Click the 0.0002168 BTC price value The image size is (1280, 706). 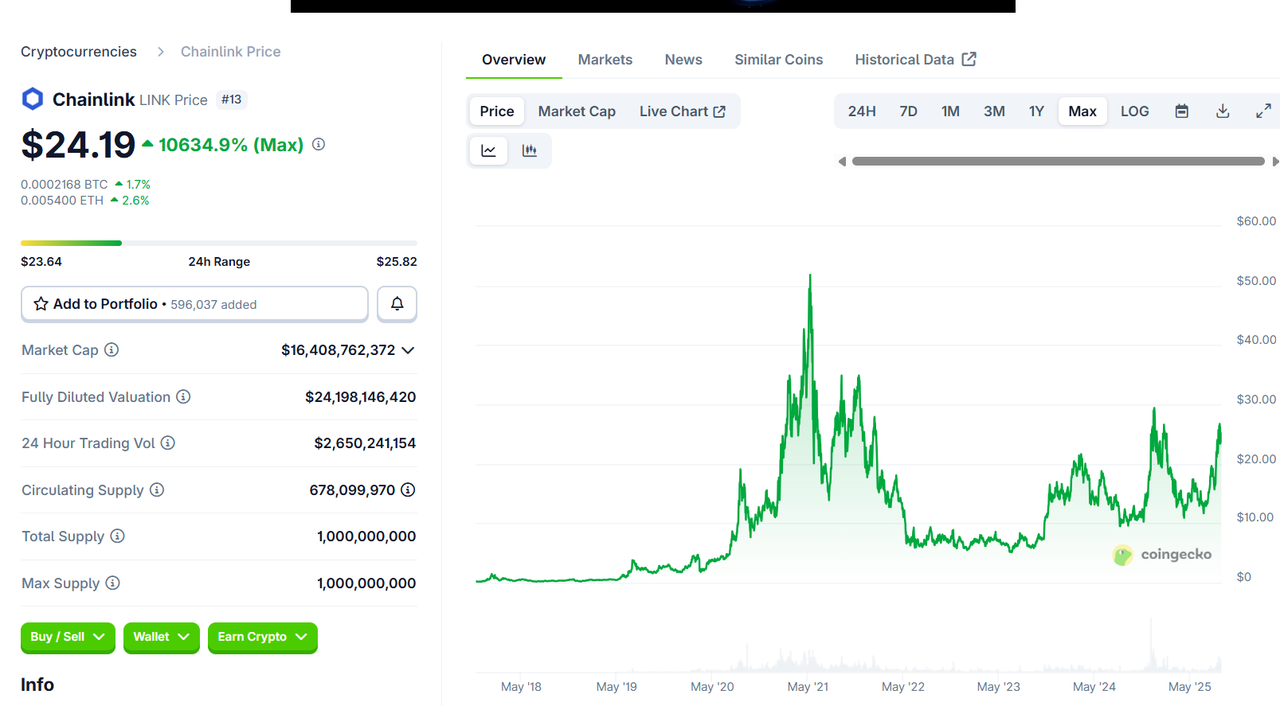tap(65, 184)
